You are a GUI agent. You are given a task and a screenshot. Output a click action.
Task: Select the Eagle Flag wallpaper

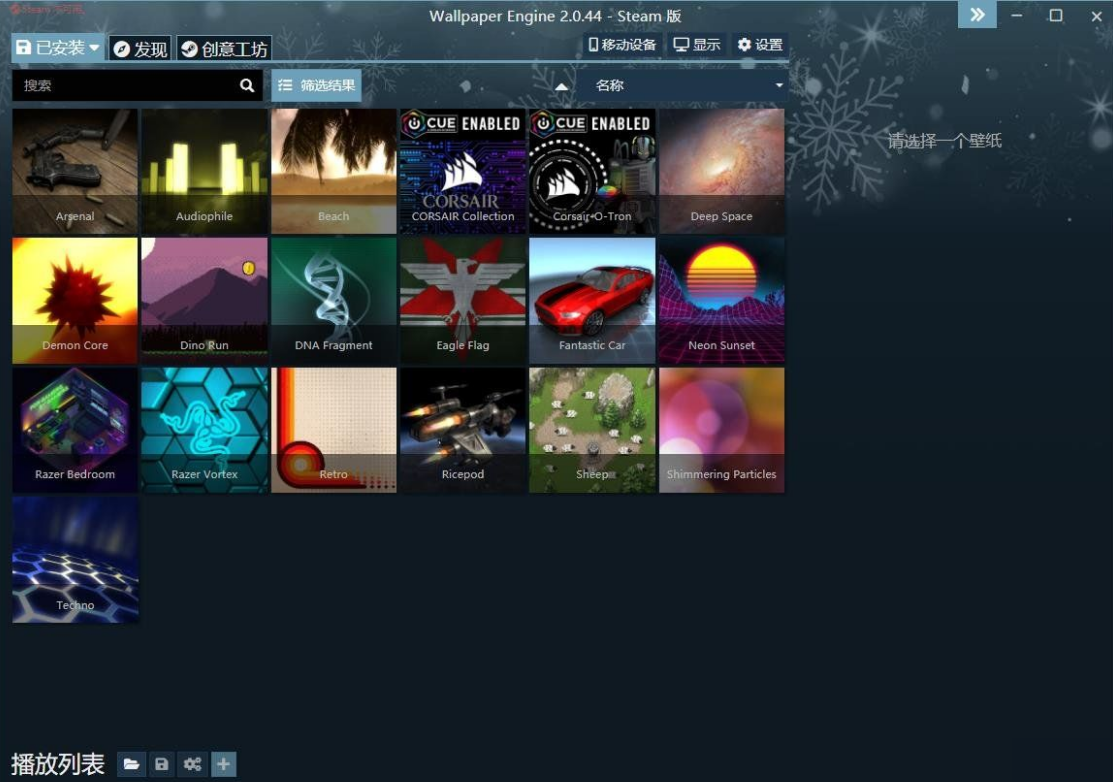coord(463,300)
